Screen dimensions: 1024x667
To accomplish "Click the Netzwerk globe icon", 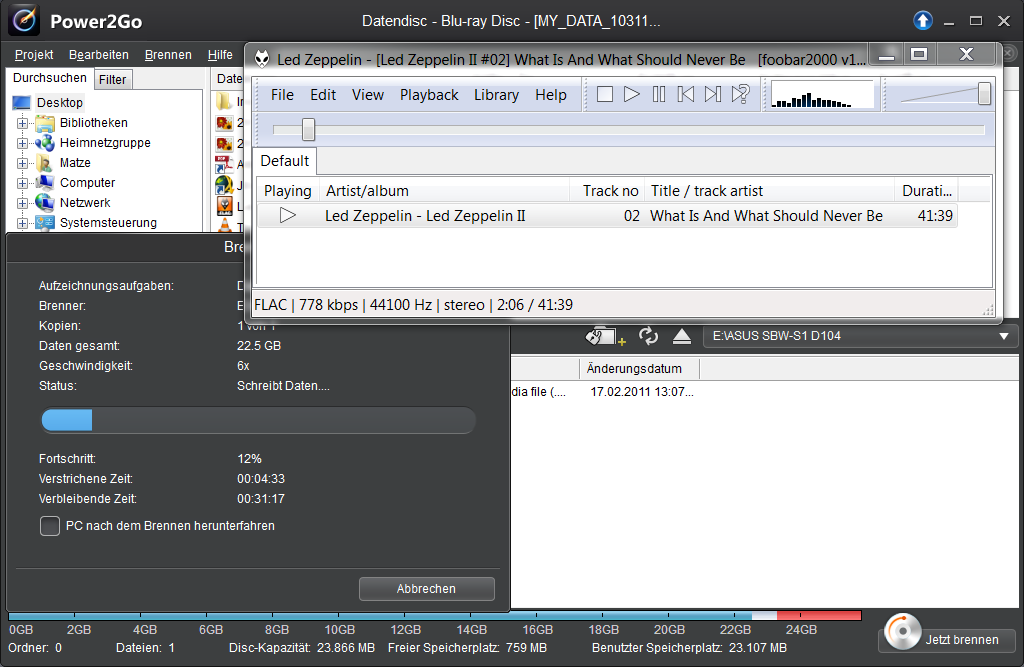I will 45,203.
